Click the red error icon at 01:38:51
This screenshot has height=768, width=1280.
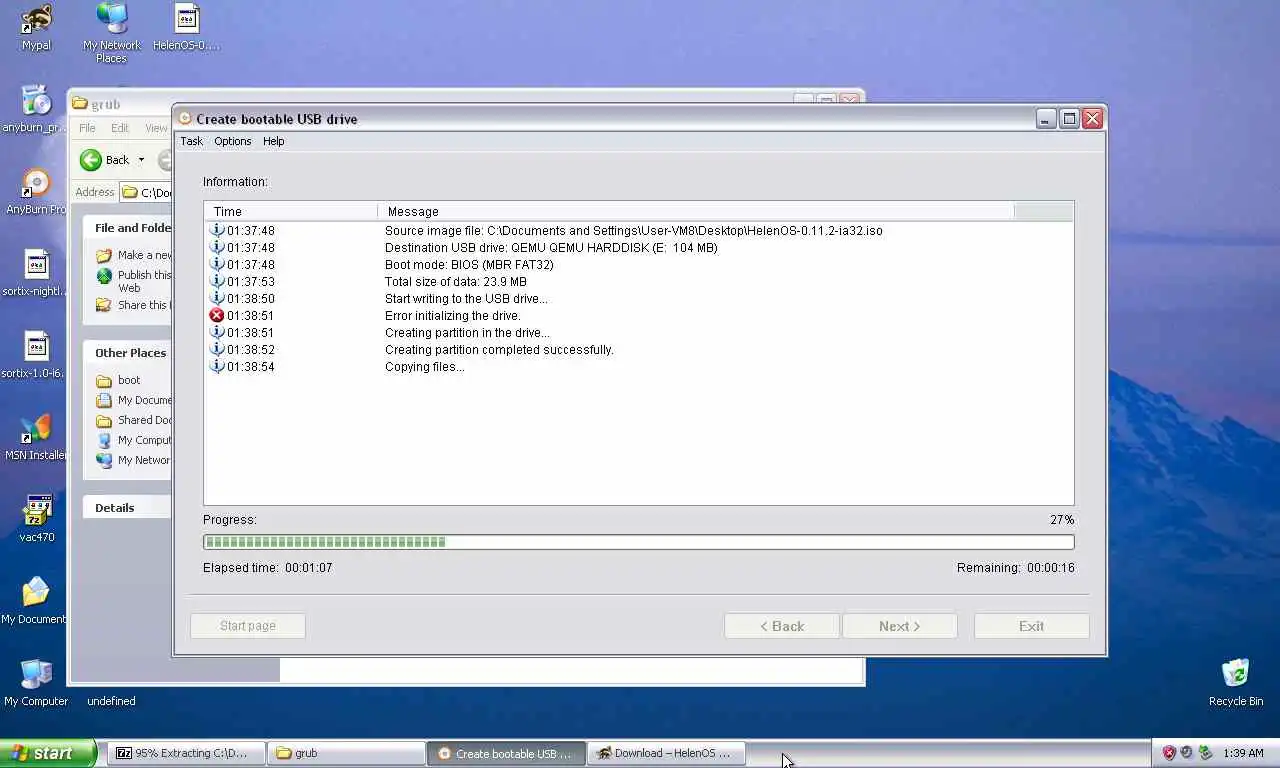[216, 315]
